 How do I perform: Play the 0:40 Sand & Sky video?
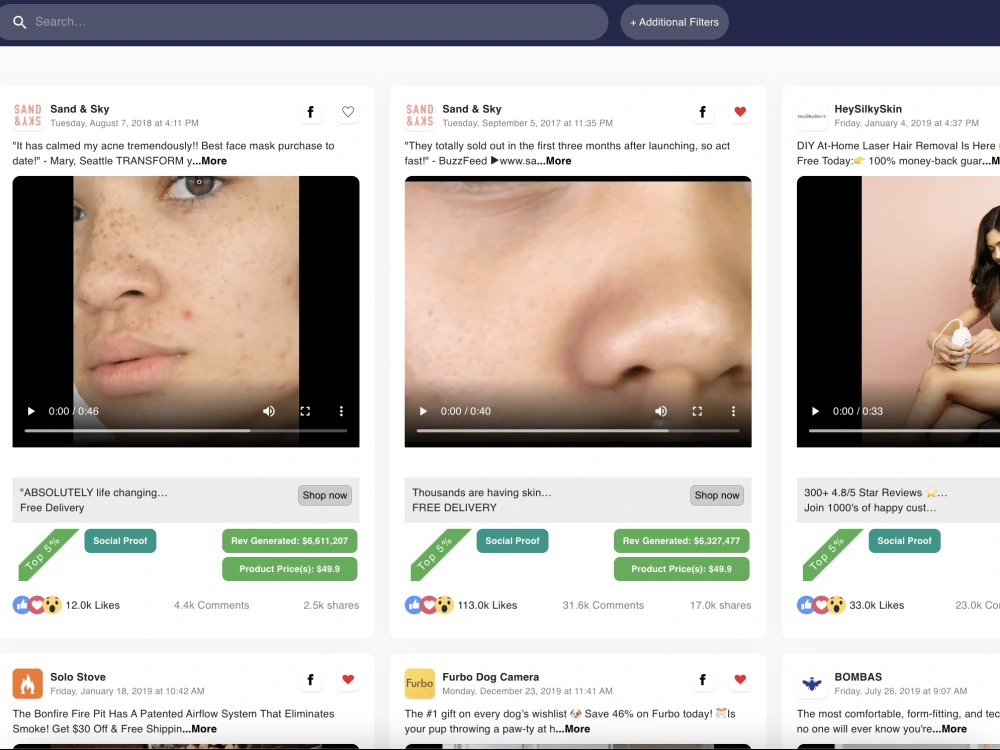point(423,411)
